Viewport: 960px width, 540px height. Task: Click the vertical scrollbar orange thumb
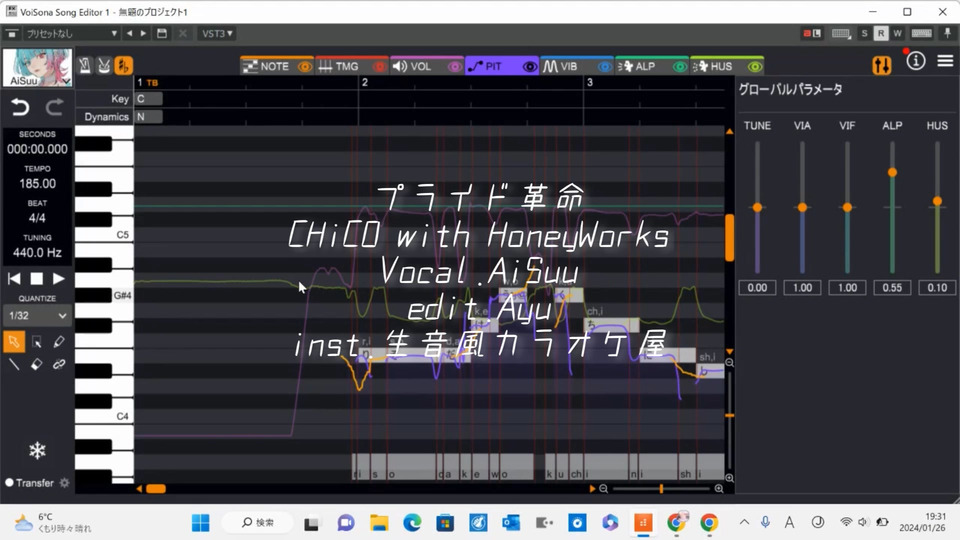[729, 238]
